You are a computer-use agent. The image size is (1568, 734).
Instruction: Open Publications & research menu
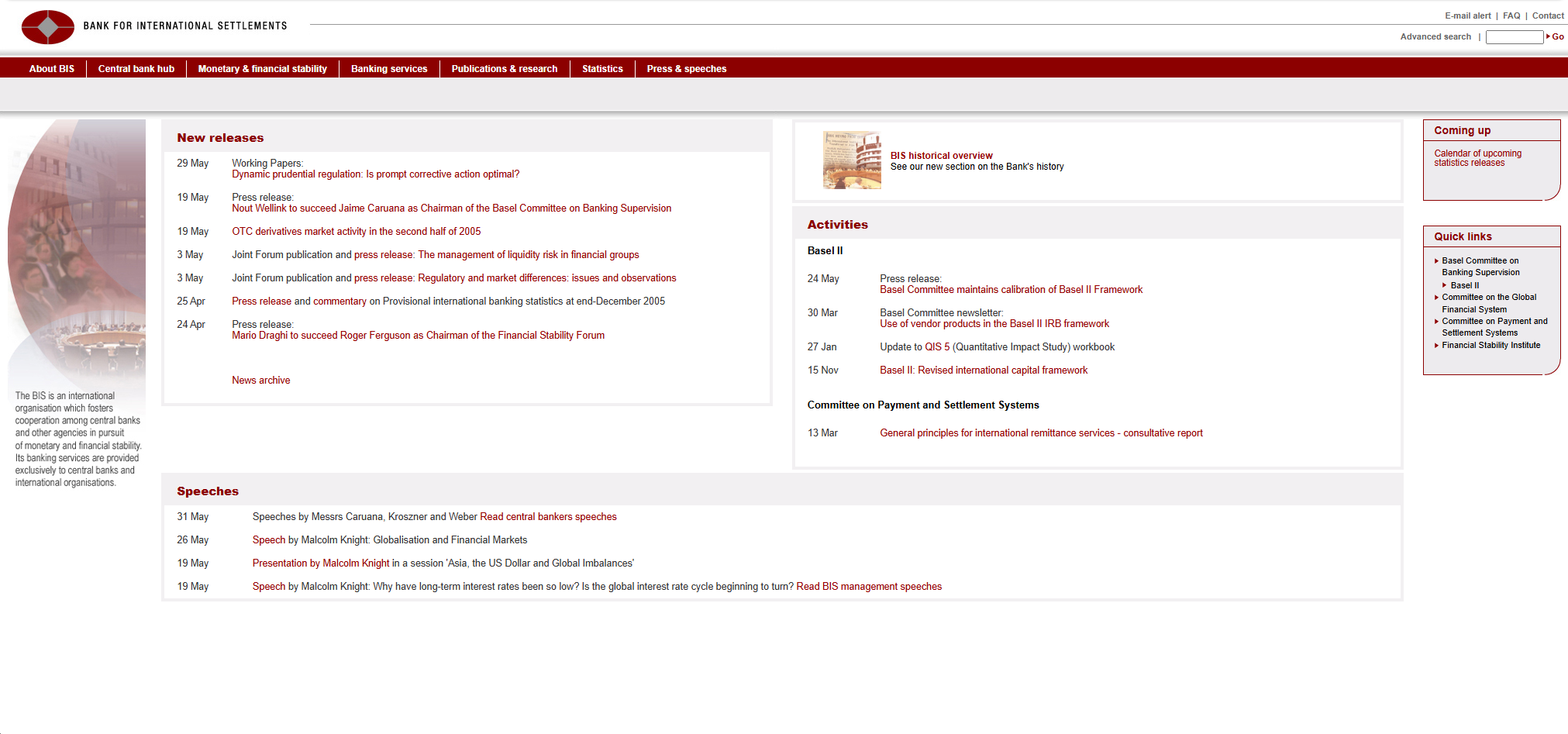[505, 69]
